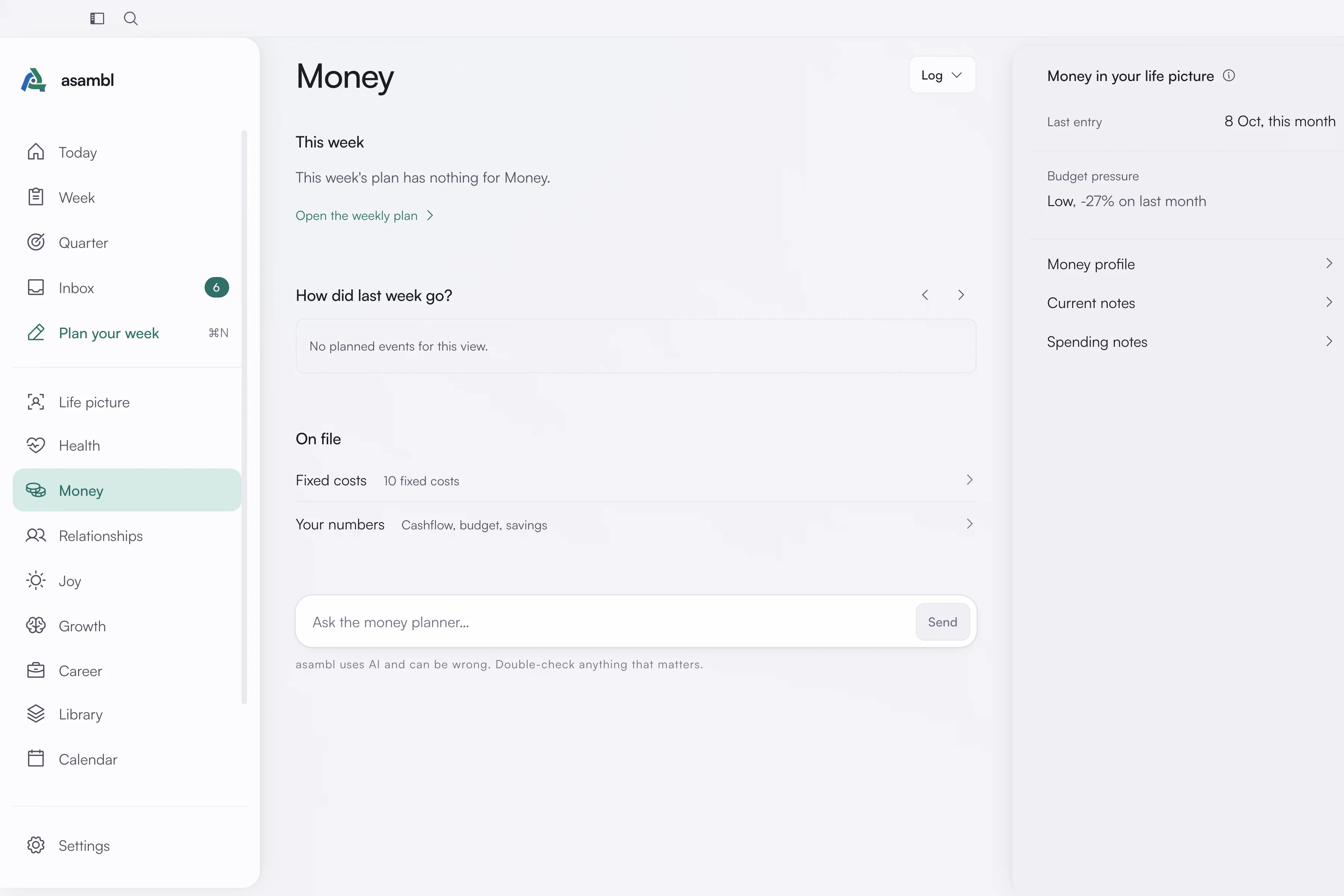
Task: Open the Log dropdown
Action: coord(942,75)
